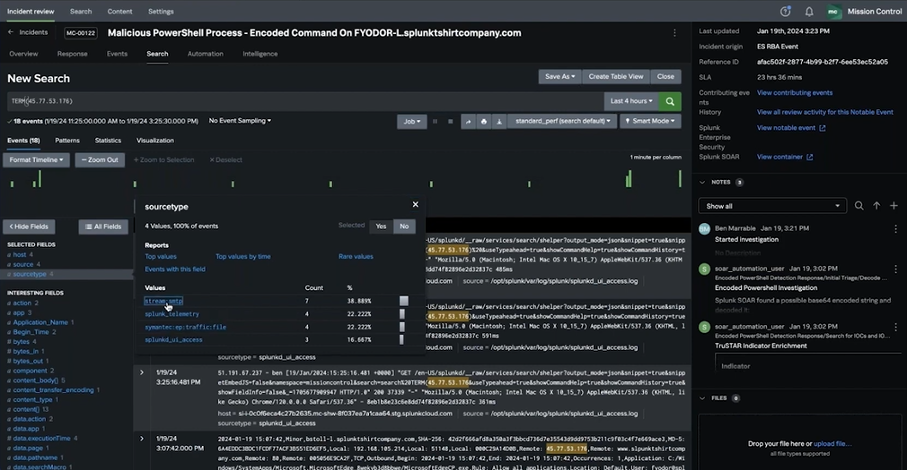Click the TERM search query input field
The image size is (908, 470).
(x=300, y=101)
